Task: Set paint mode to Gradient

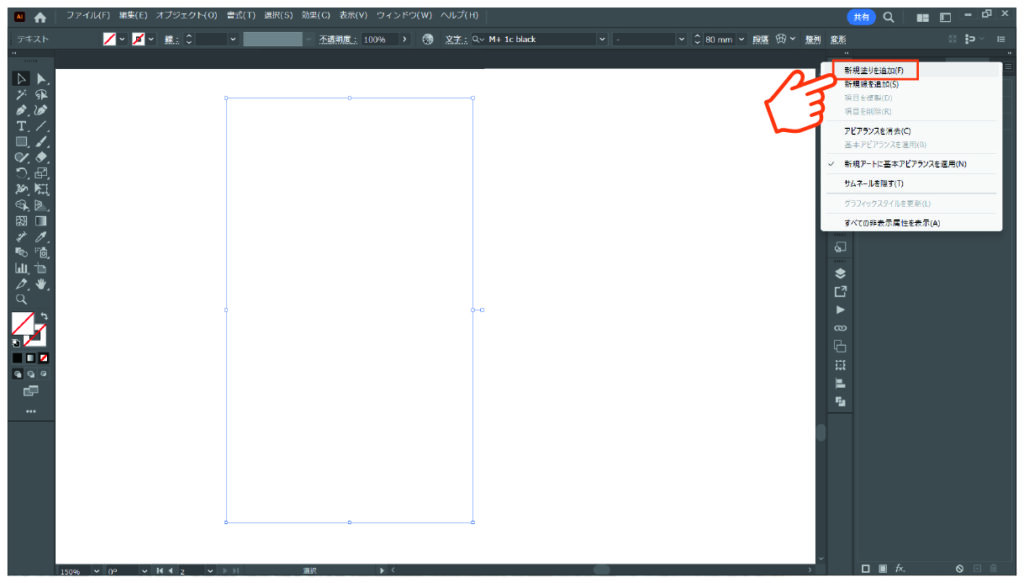Action: 31,358
